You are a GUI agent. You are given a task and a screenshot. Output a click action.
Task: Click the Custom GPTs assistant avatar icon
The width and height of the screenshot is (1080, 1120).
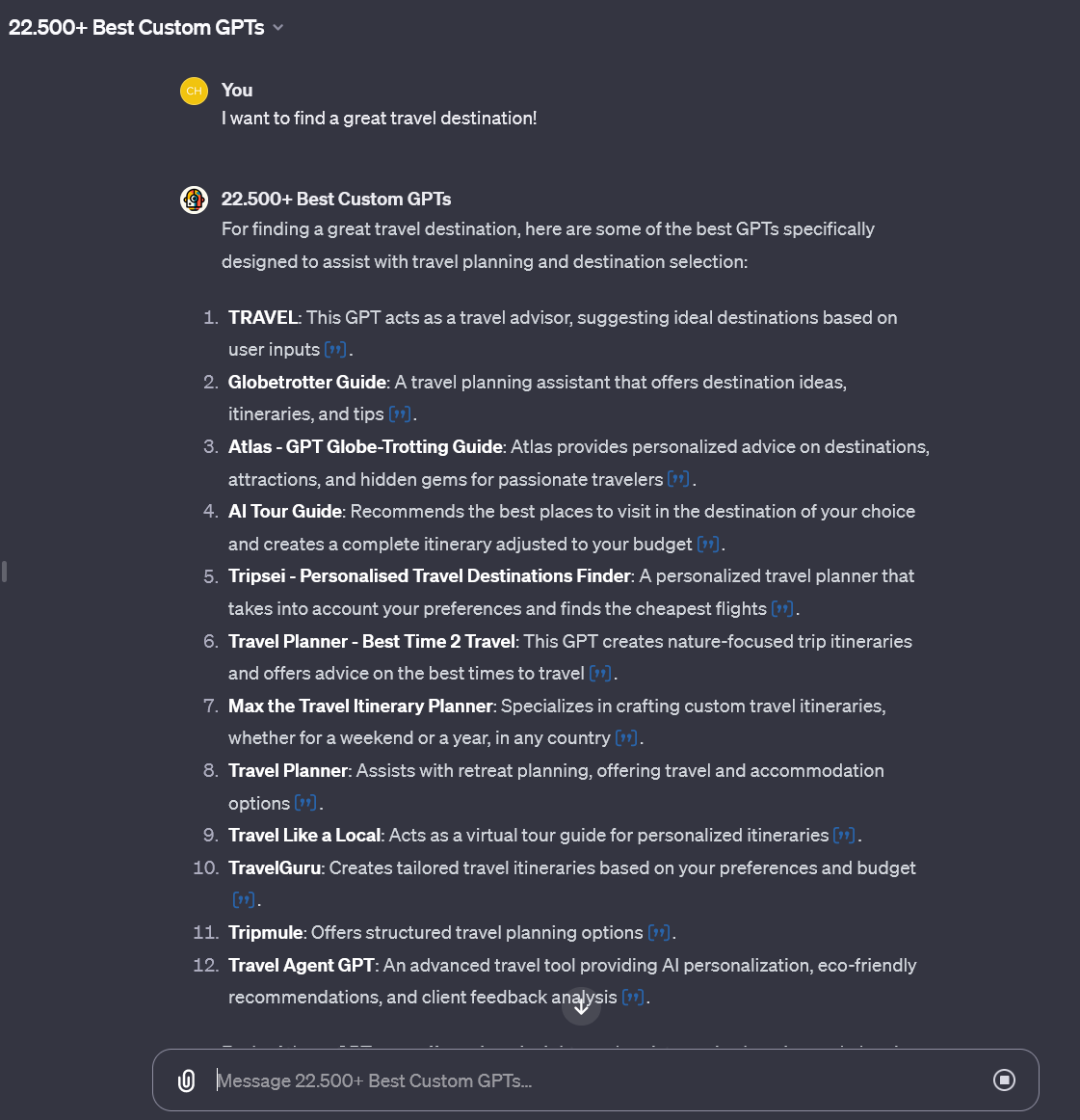click(x=194, y=200)
